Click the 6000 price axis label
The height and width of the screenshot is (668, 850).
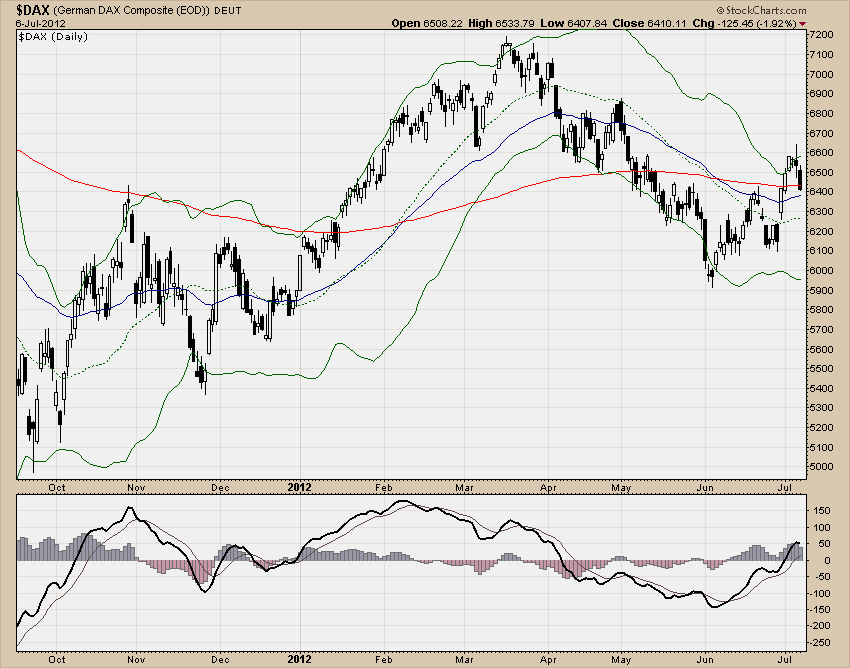tap(821, 271)
